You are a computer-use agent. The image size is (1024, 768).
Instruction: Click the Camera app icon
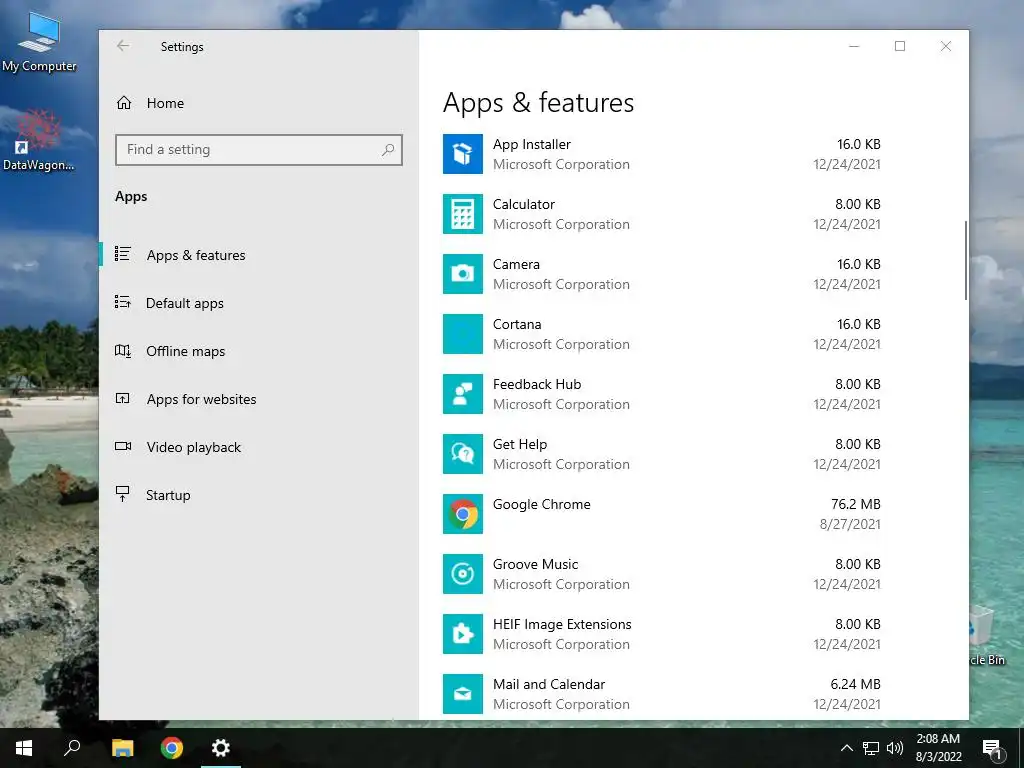(x=462, y=274)
